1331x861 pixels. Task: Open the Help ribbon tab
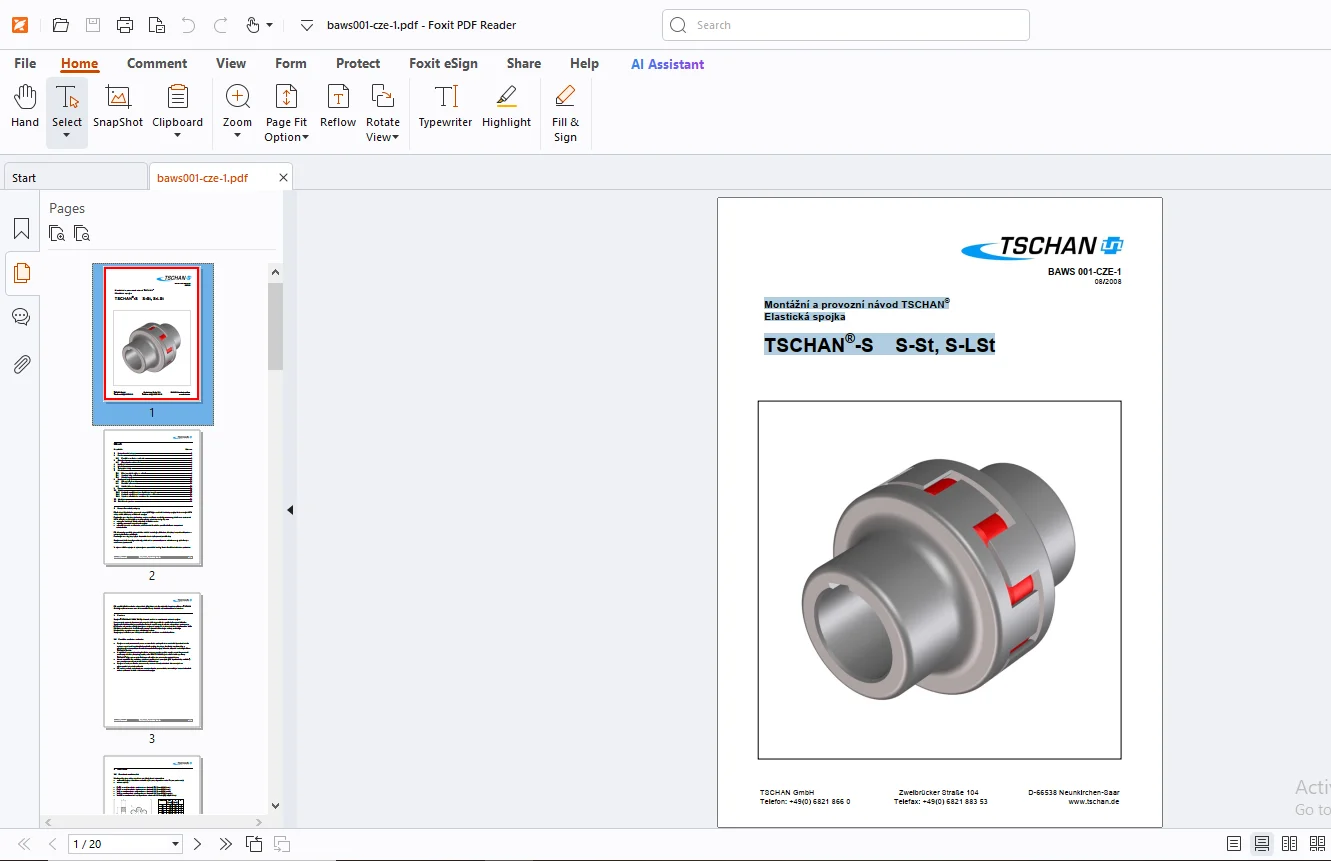584,63
